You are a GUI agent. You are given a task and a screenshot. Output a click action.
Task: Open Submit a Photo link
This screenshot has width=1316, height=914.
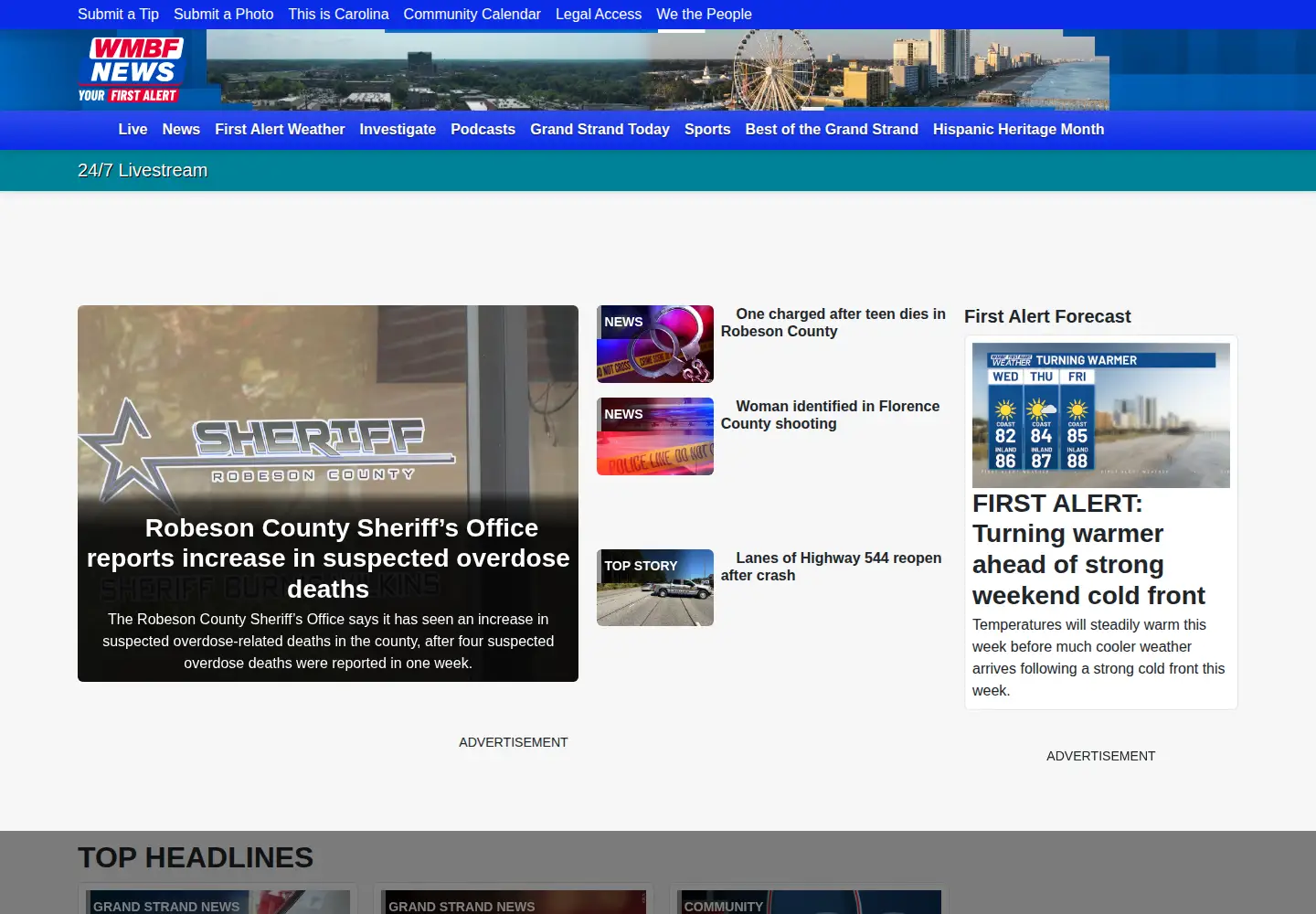click(223, 15)
